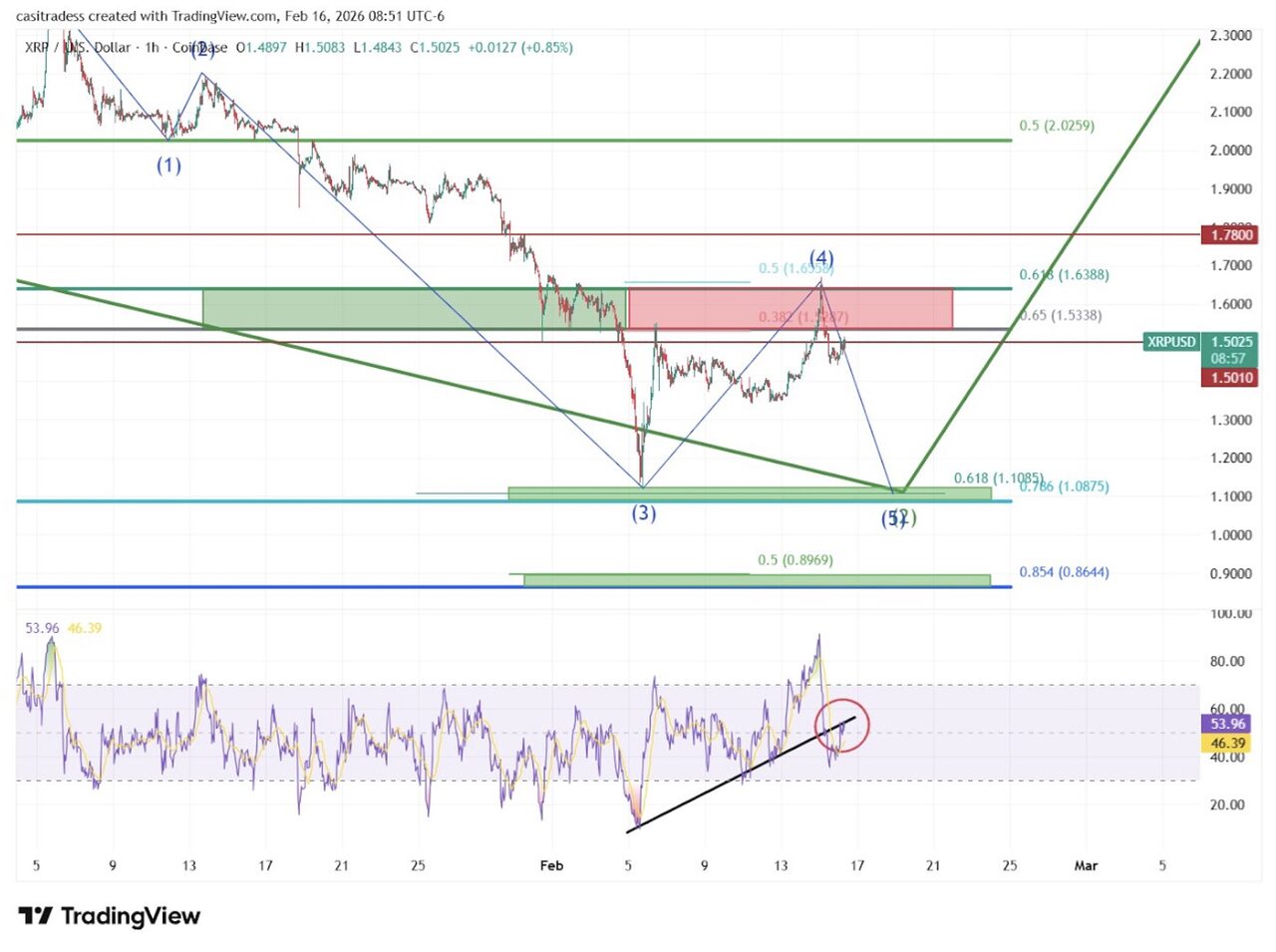
Task: Click the purple 53.96 RSI axis tag
Action: point(1227,724)
